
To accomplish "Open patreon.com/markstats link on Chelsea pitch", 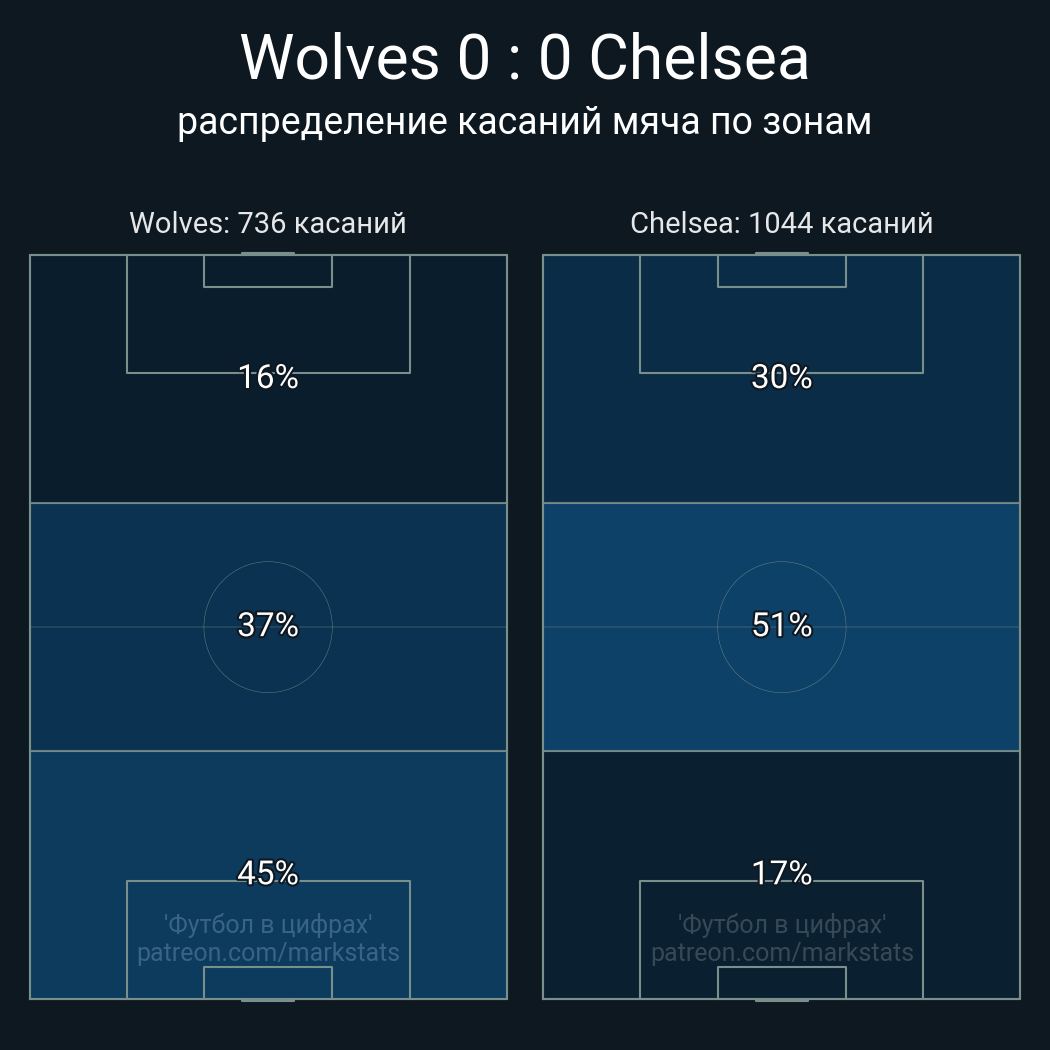I will [782, 953].
